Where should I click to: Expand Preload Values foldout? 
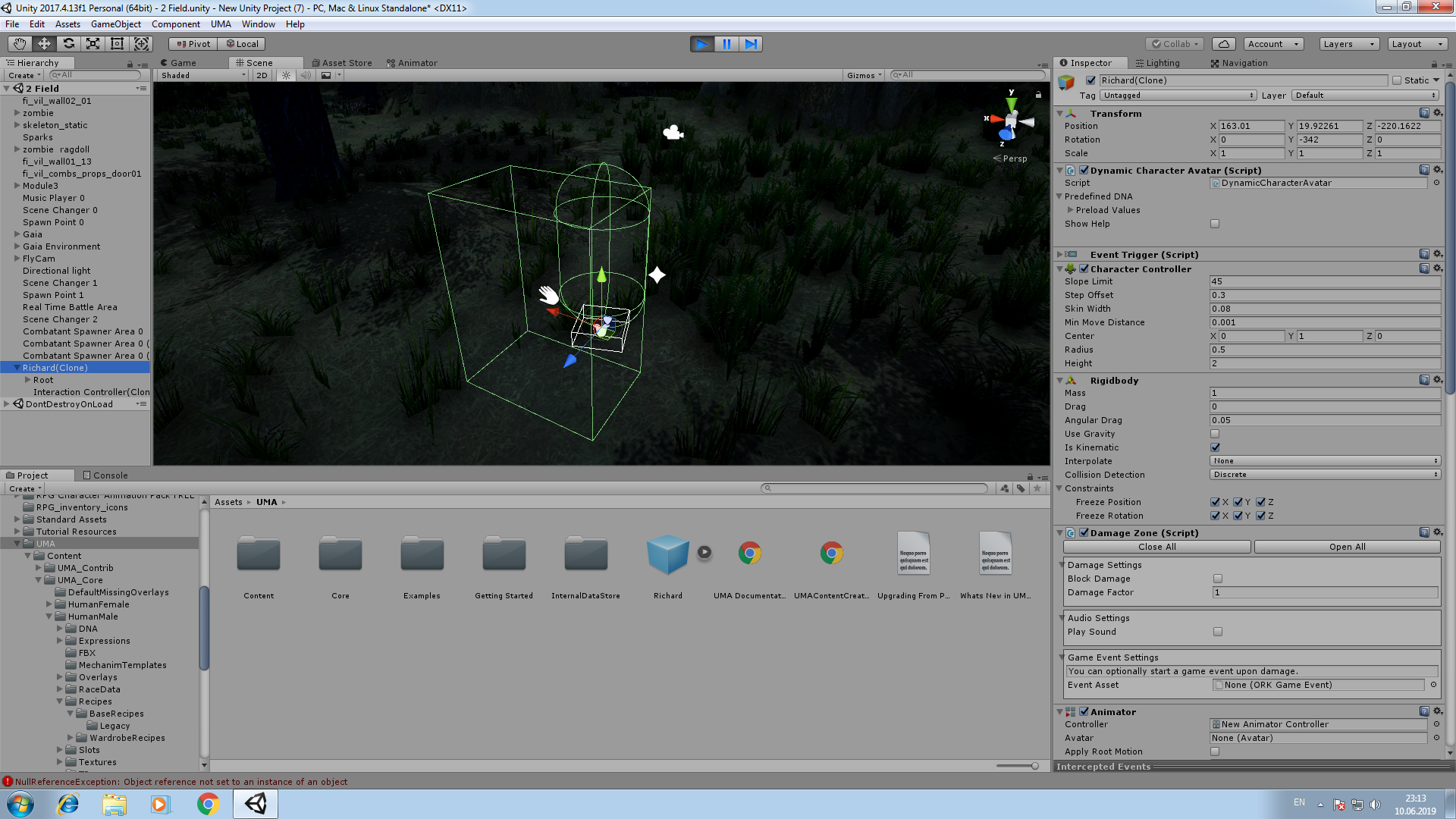point(1070,210)
